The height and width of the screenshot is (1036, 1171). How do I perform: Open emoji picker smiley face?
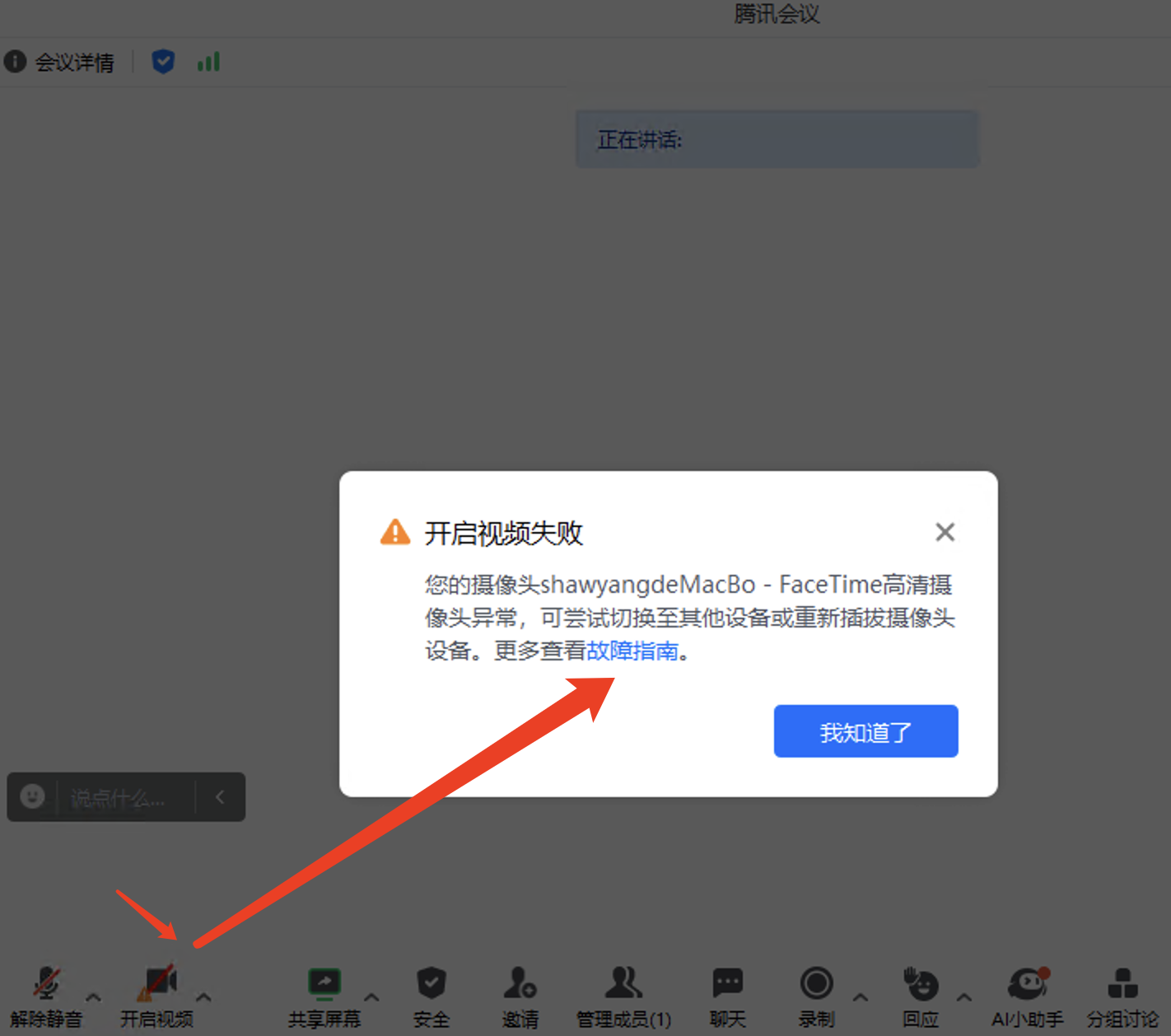[x=32, y=796]
